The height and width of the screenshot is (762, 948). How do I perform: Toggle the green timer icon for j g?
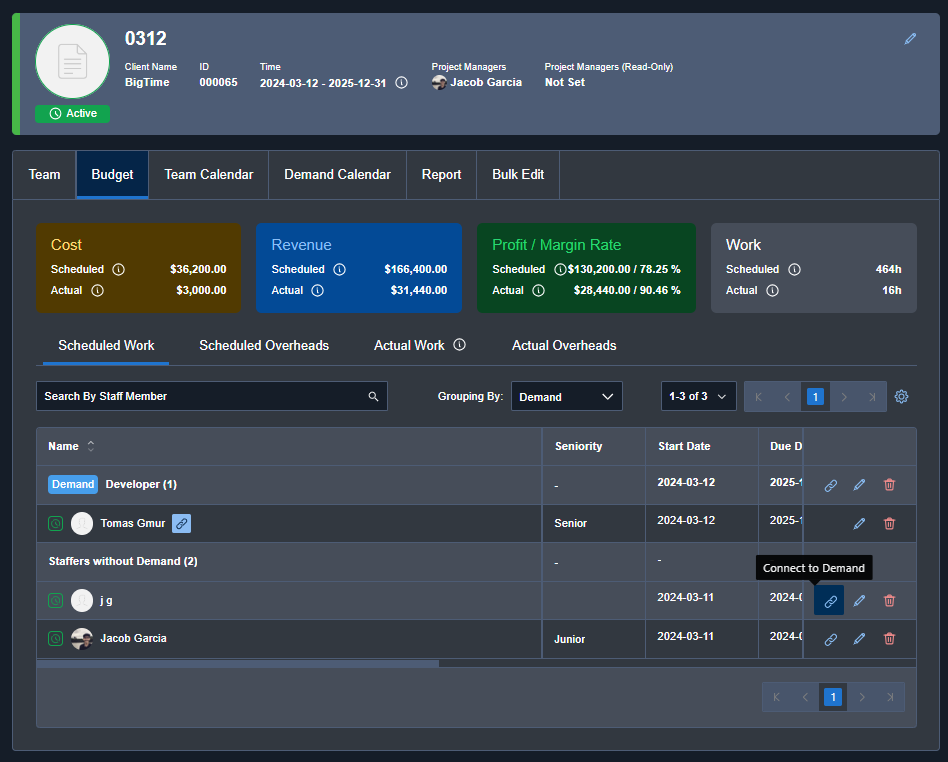(55, 600)
